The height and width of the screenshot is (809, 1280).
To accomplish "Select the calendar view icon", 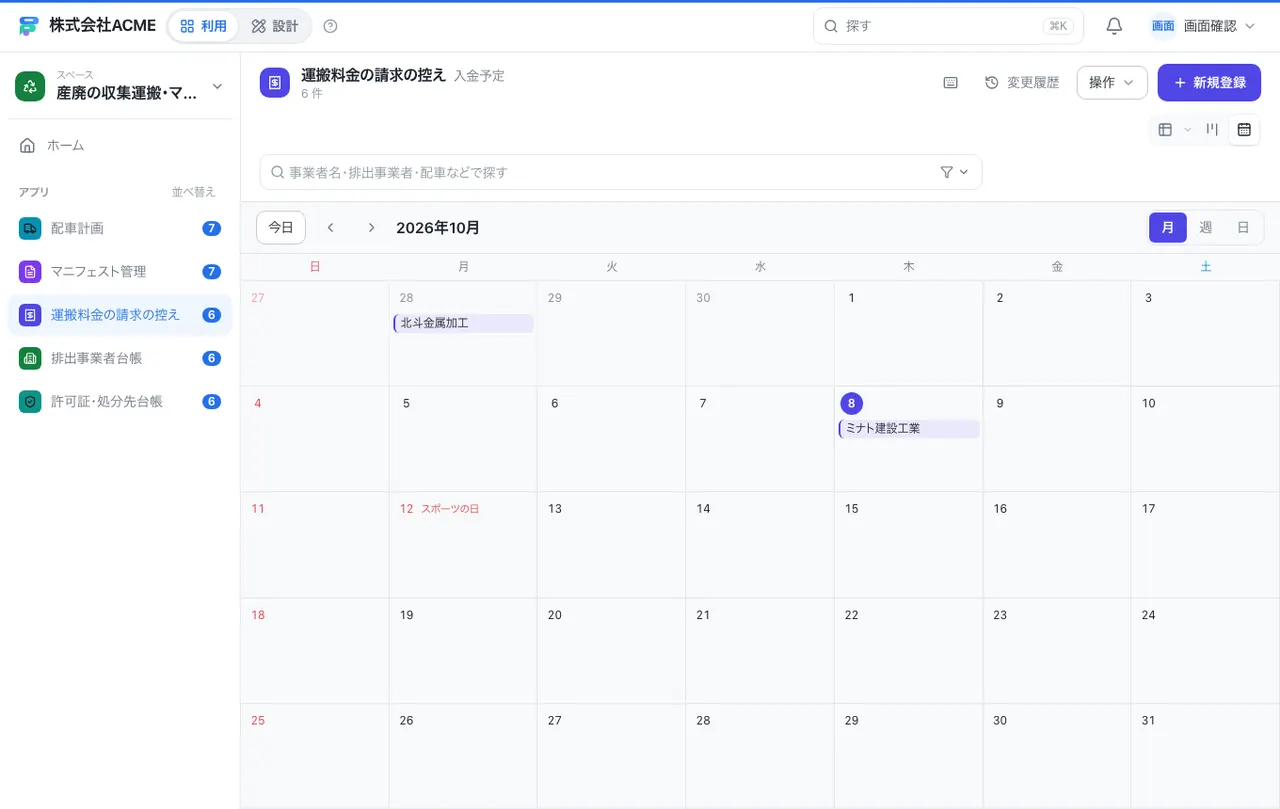I will pos(1244,129).
